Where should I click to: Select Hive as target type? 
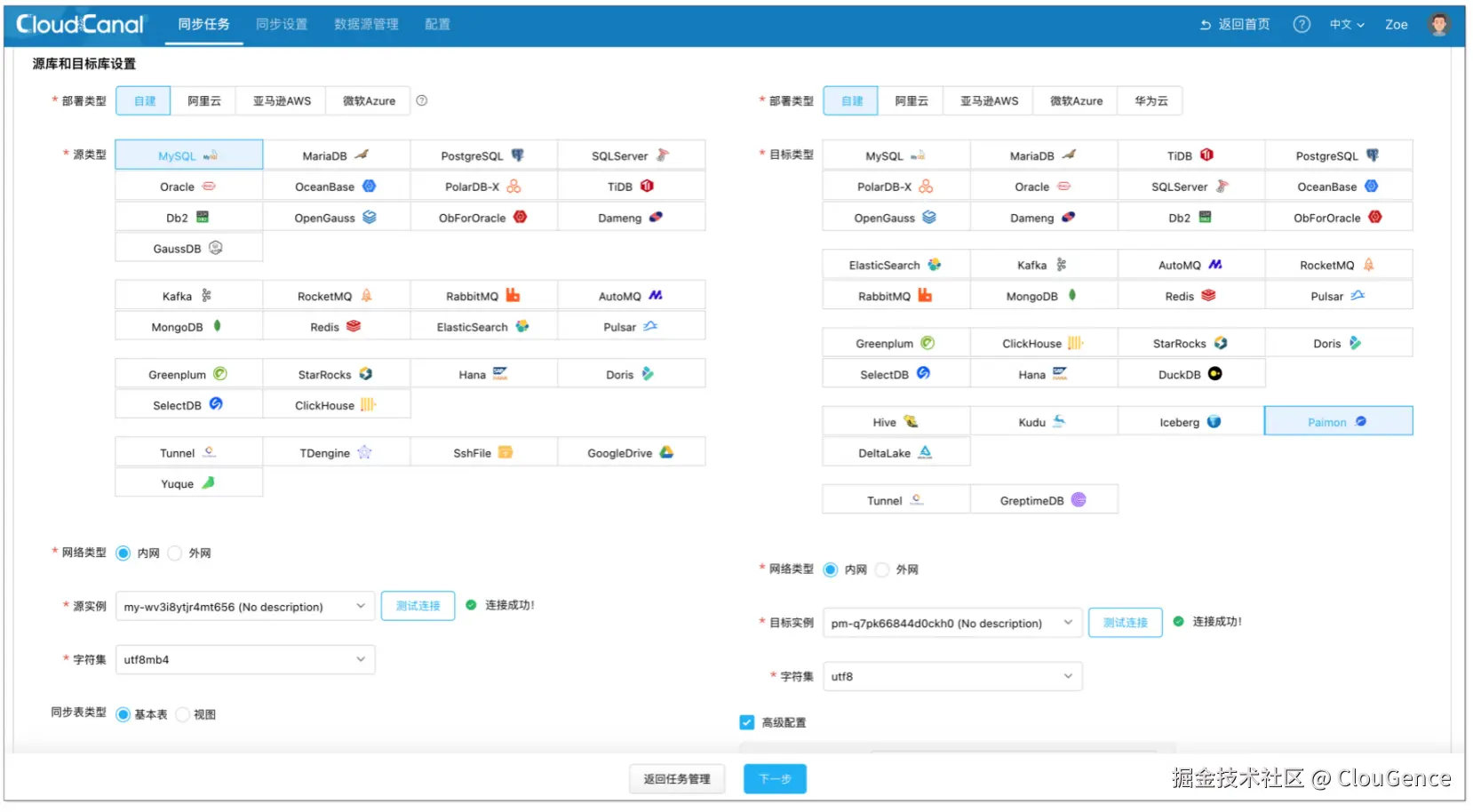(x=896, y=421)
